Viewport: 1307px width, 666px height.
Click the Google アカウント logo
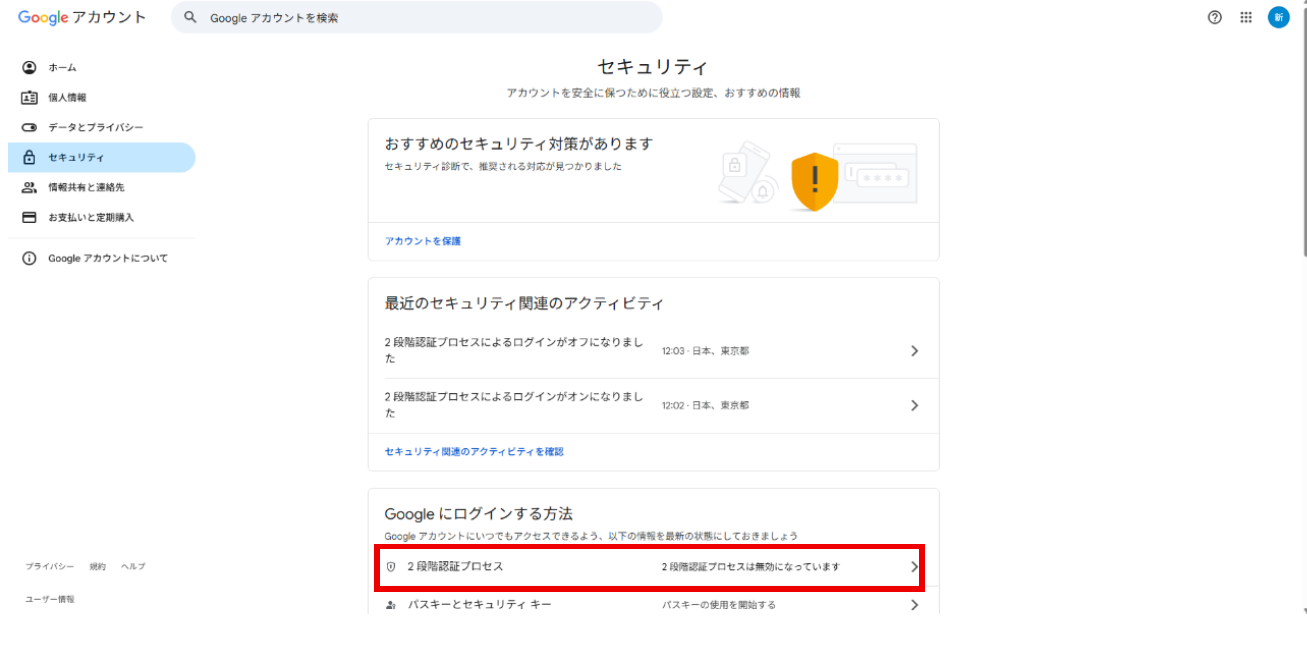coord(82,17)
